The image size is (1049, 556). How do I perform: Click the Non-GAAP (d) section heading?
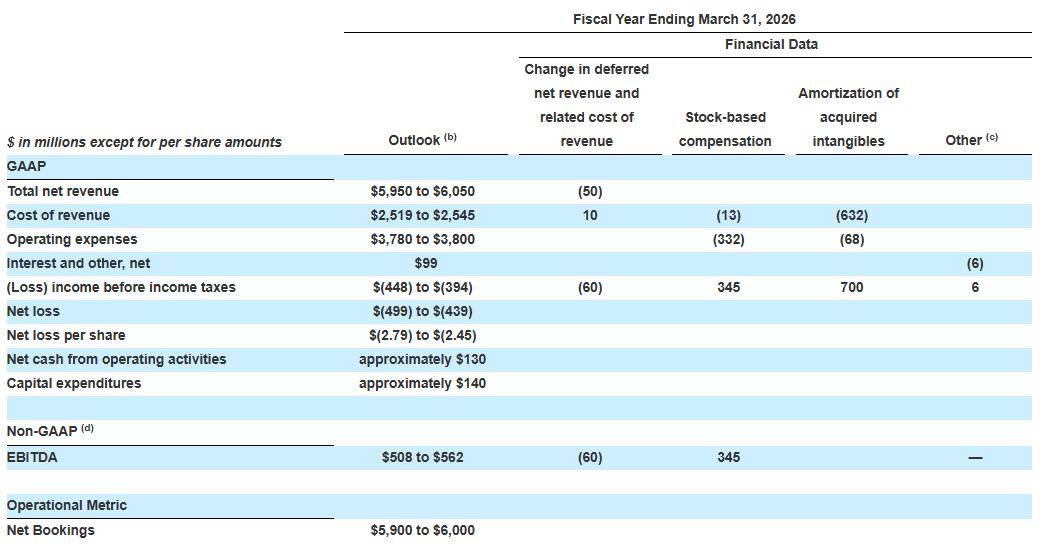(x=50, y=431)
